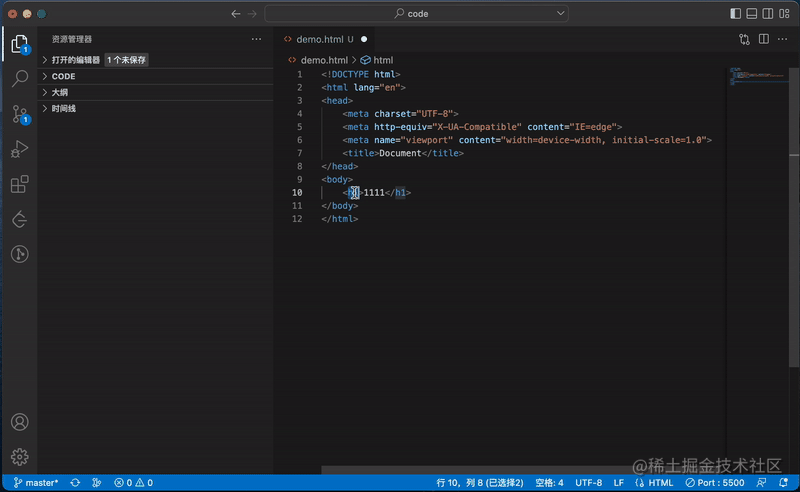
Task: Open the command center dropdown arrow
Action: (560, 14)
